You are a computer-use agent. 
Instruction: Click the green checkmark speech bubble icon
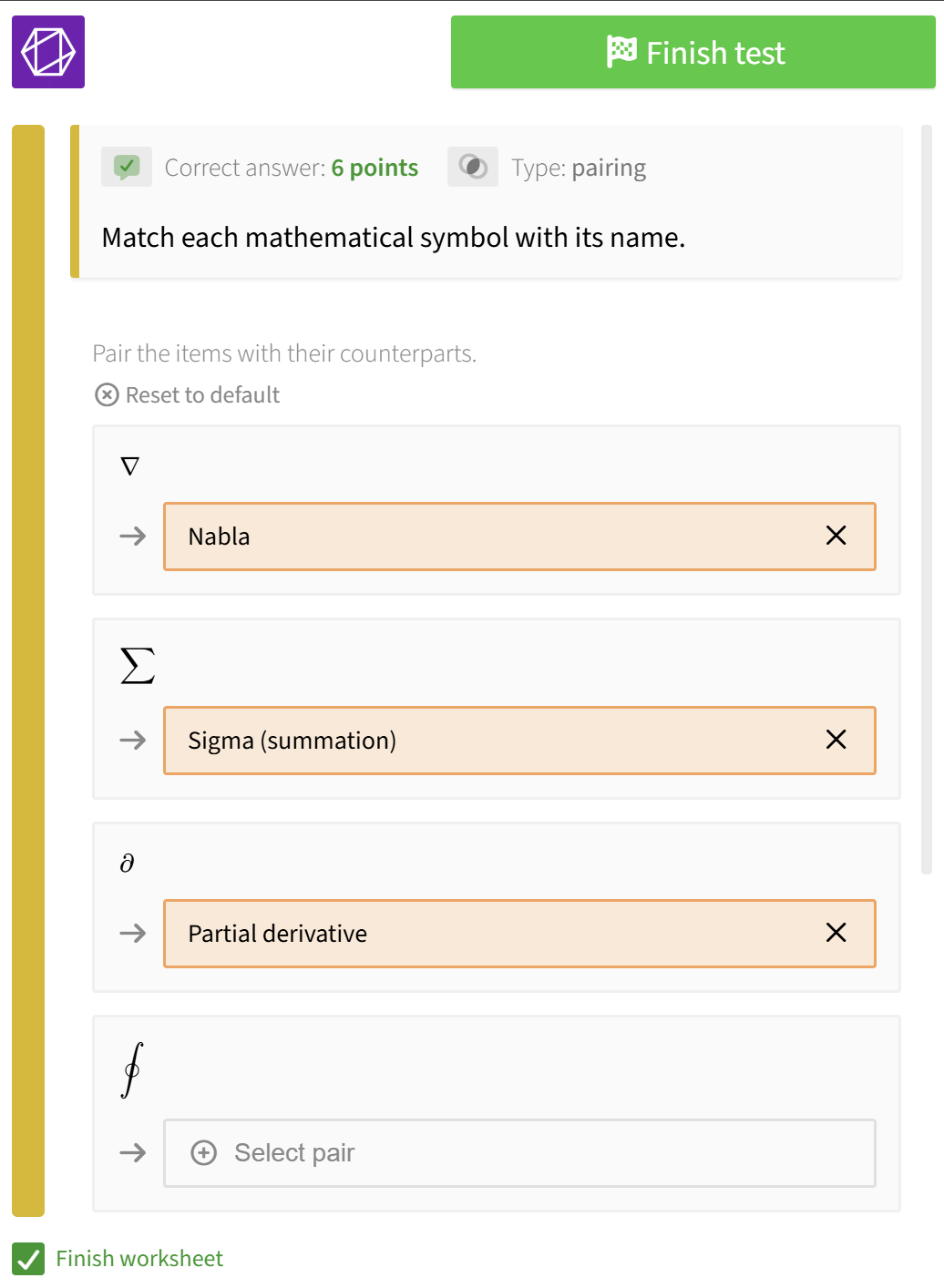click(x=127, y=167)
